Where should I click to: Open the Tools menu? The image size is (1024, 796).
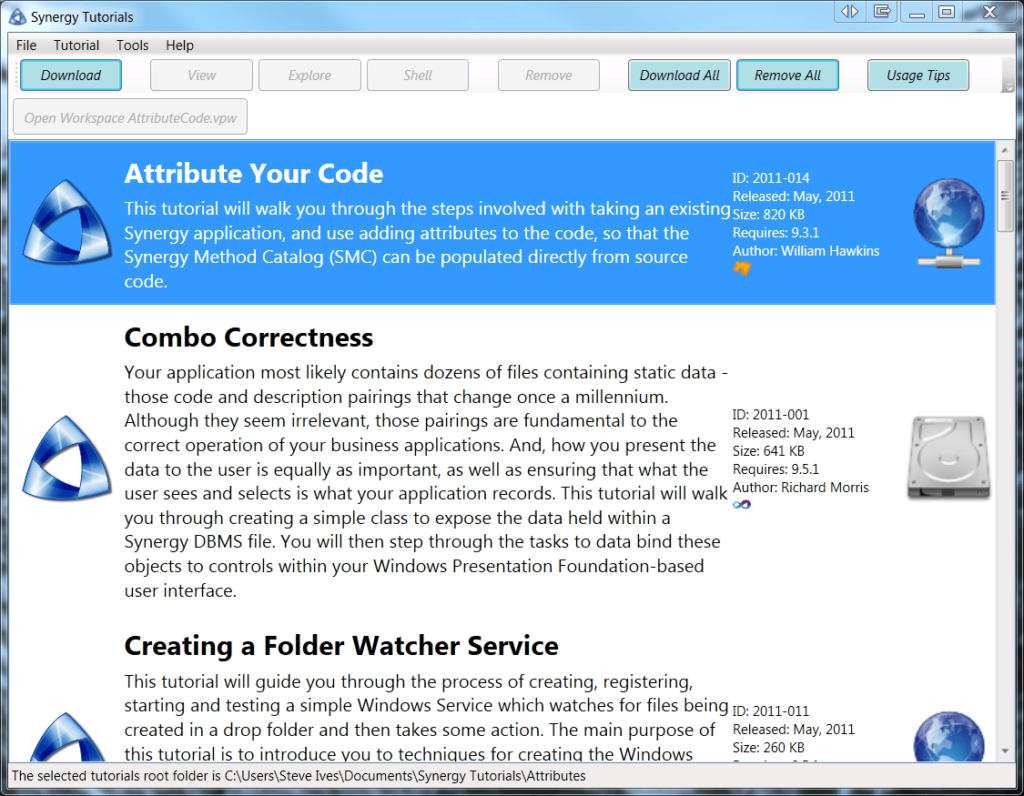pyautogui.click(x=132, y=45)
